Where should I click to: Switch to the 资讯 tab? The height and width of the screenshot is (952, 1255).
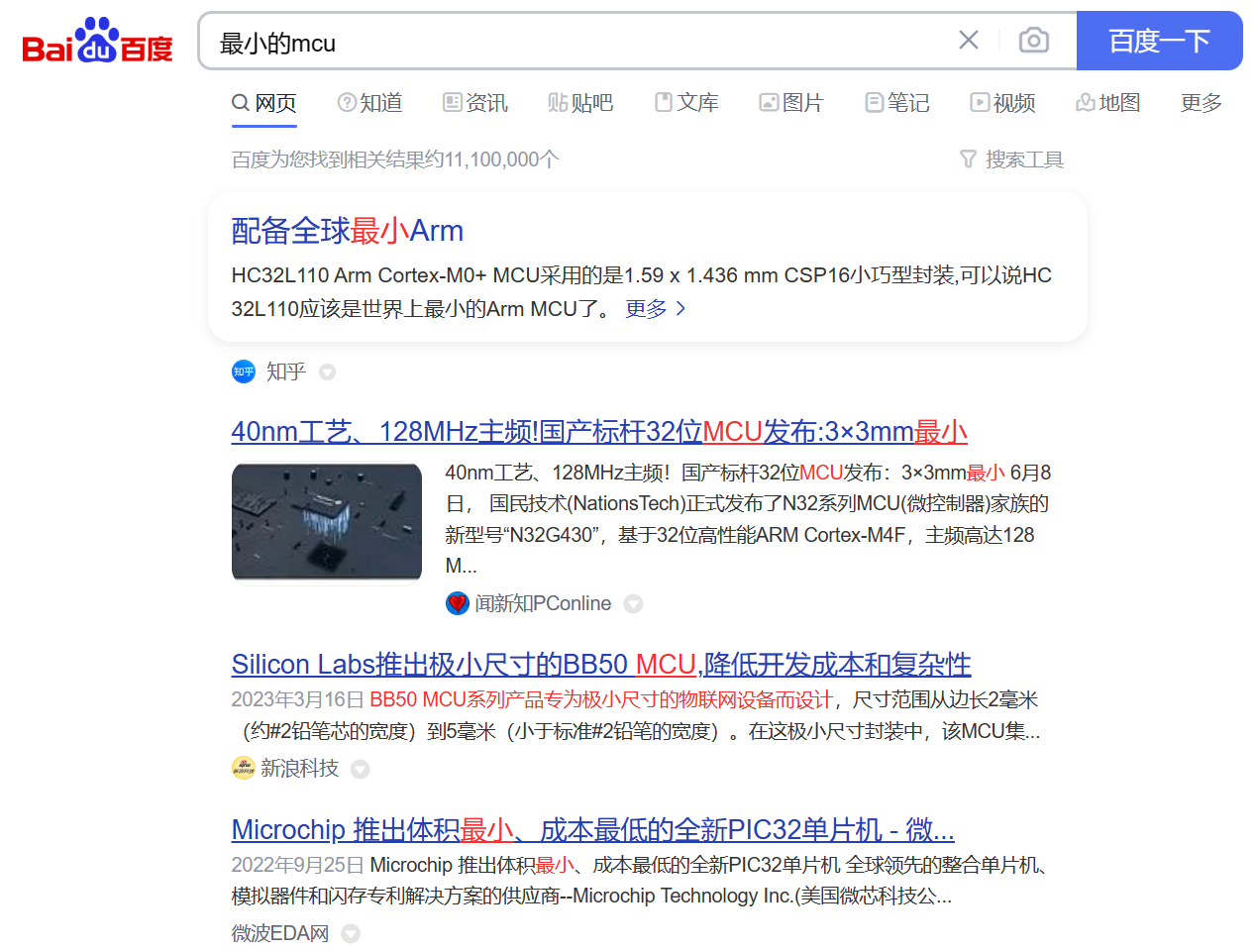[x=474, y=103]
